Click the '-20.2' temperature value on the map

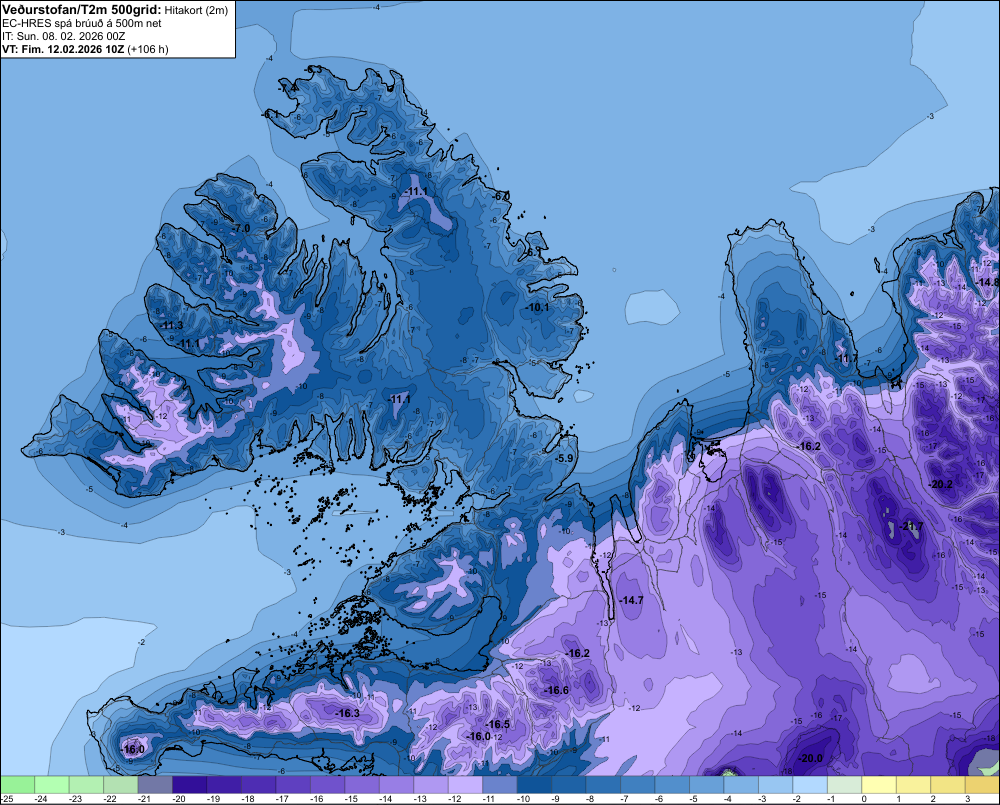coord(941,484)
